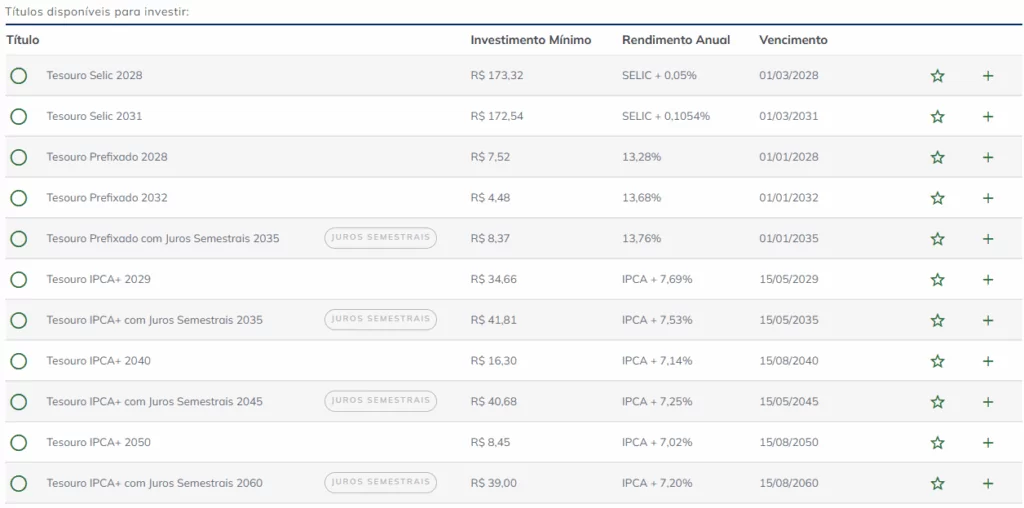Mark Tesouro Prefixado 2032 as favorite
This screenshot has width=1024, height=508.
tap(937, 198)
